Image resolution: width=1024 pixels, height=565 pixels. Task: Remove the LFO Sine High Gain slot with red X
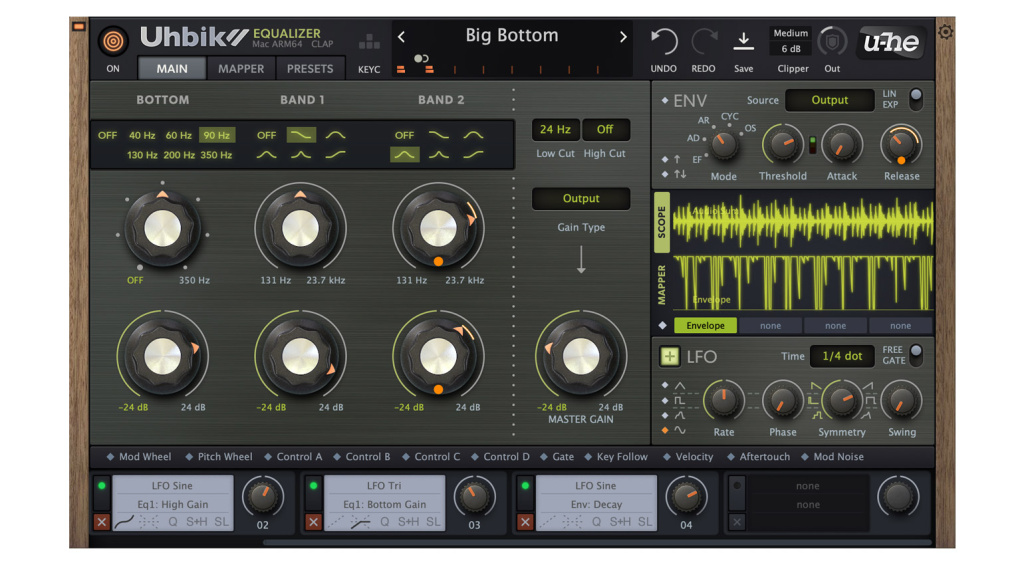[x=101, y=522]
